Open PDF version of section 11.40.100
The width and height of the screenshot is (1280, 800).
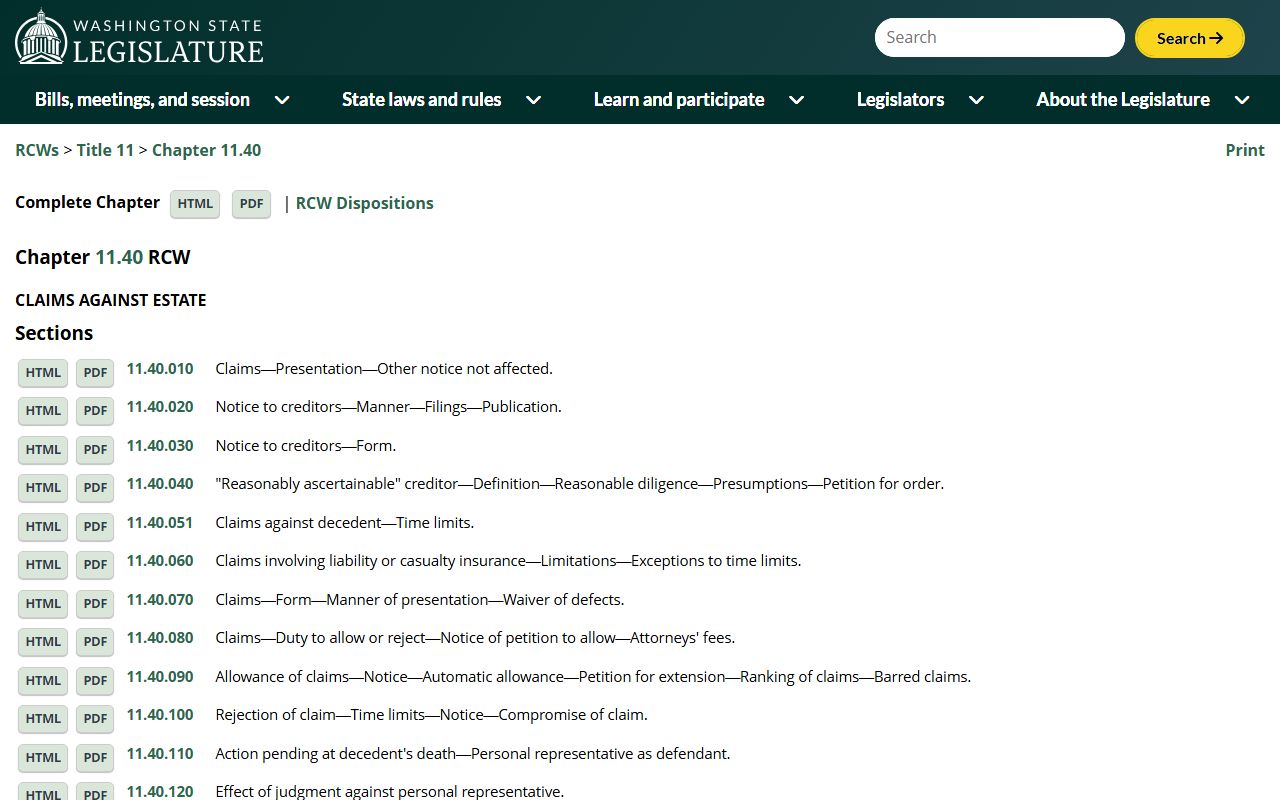(95, 718)
